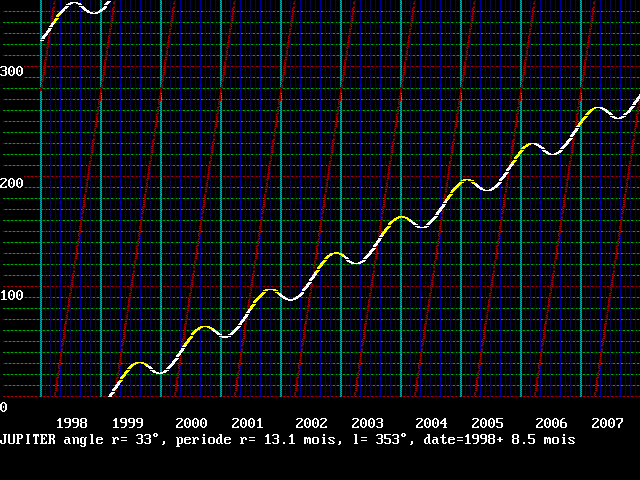The width and height of the screenshot is (640, 480).
Task: Click the JUPITER planet name
Action: coord(28,440)
